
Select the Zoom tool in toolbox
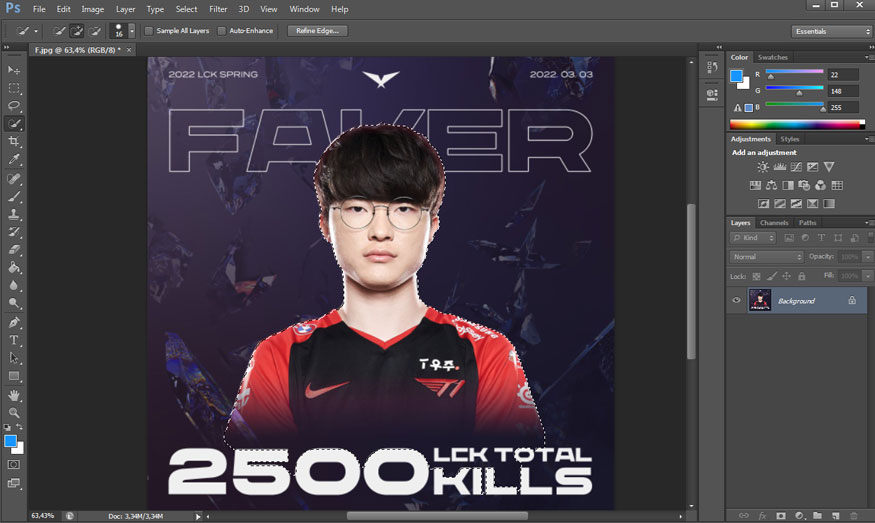coord(14,413)
